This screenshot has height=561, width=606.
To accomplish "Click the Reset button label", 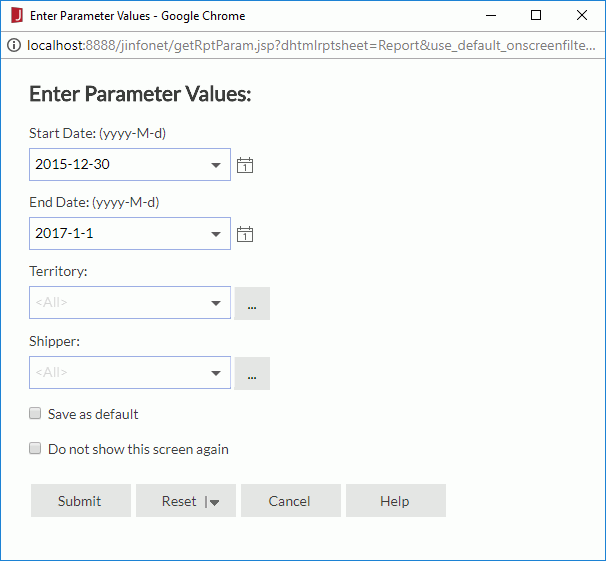I will [179, 501].
